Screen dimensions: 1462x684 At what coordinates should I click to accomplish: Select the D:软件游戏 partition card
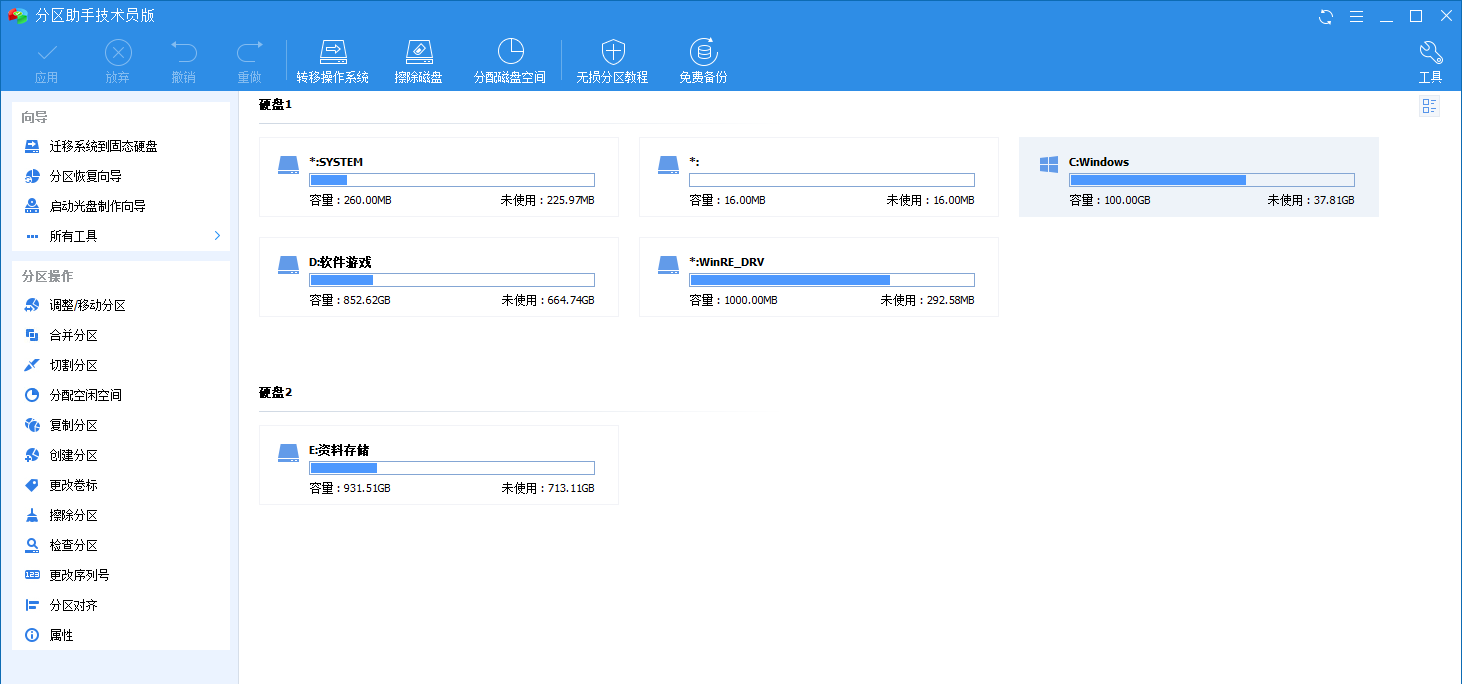coord(438,277)
